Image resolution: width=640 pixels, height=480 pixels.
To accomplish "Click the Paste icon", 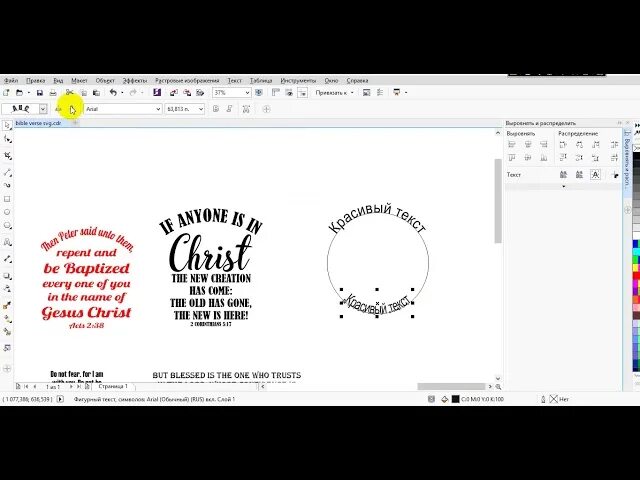I will (x=96, y=93).
